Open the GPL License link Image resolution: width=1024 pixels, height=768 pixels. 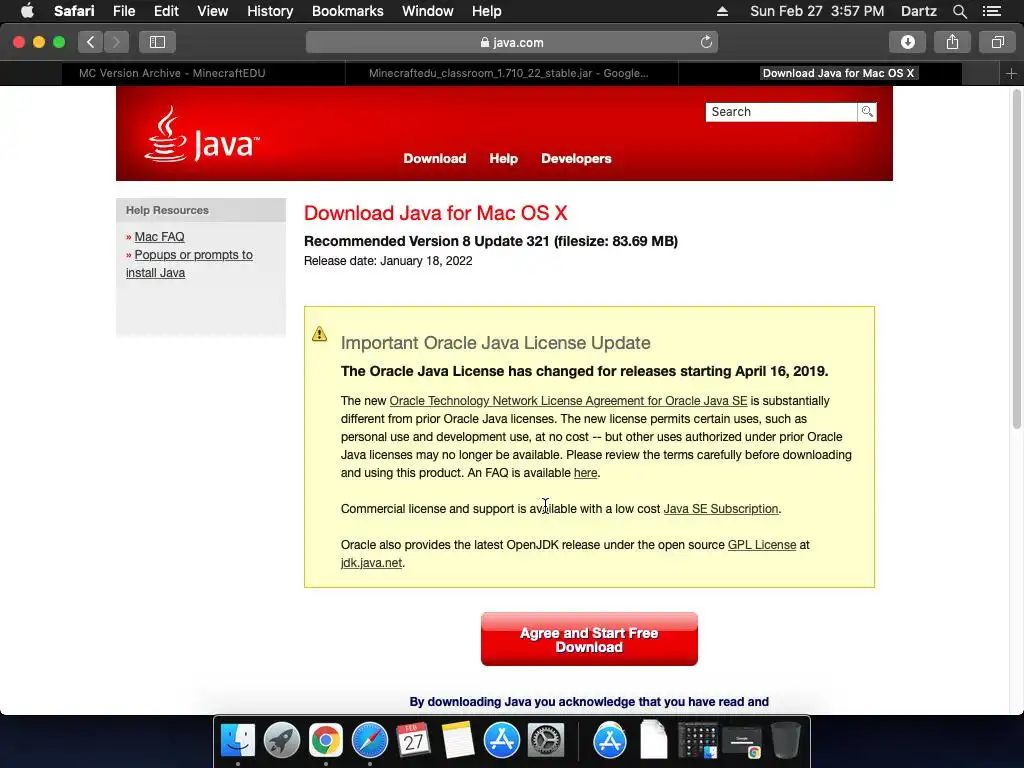tap(762, 545)
